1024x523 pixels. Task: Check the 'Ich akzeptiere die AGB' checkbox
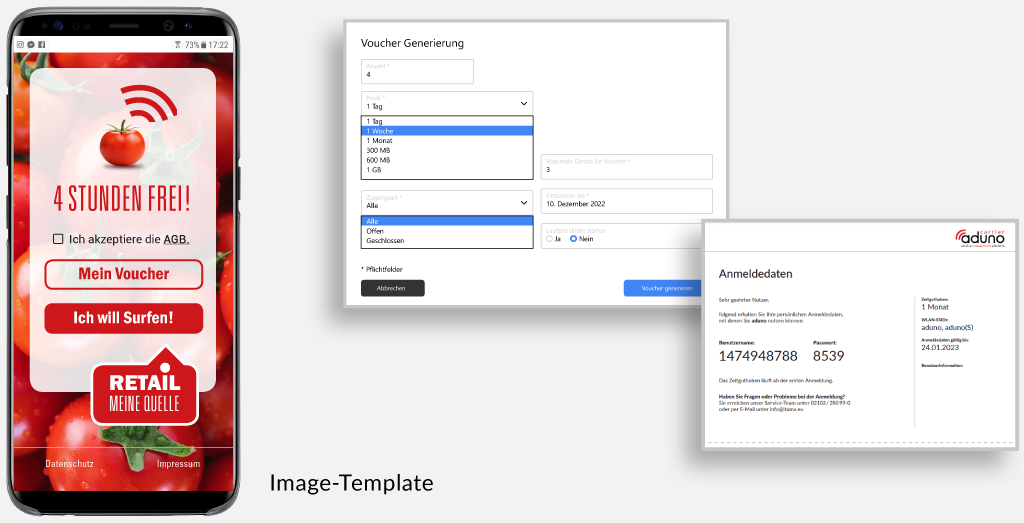(x=58, y=239)
